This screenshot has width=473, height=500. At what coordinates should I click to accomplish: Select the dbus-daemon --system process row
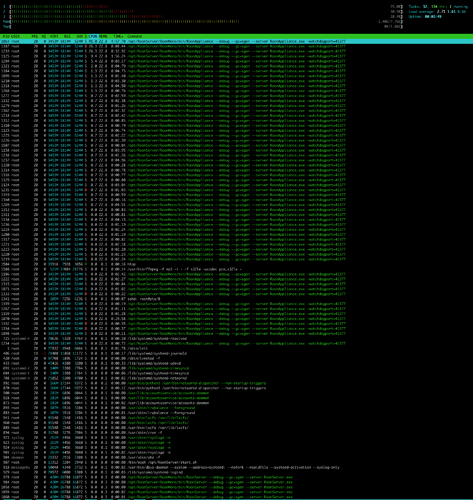(x=236, y=467)
